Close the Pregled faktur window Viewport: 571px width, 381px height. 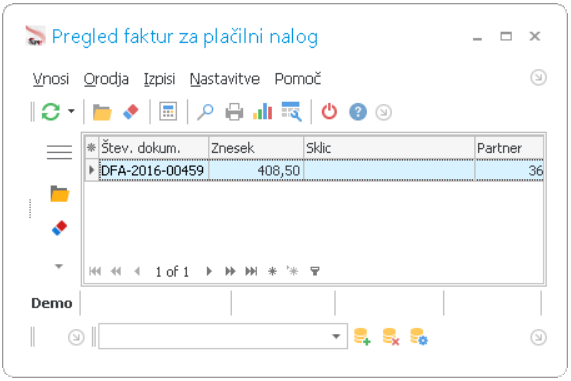coord(535,36)
